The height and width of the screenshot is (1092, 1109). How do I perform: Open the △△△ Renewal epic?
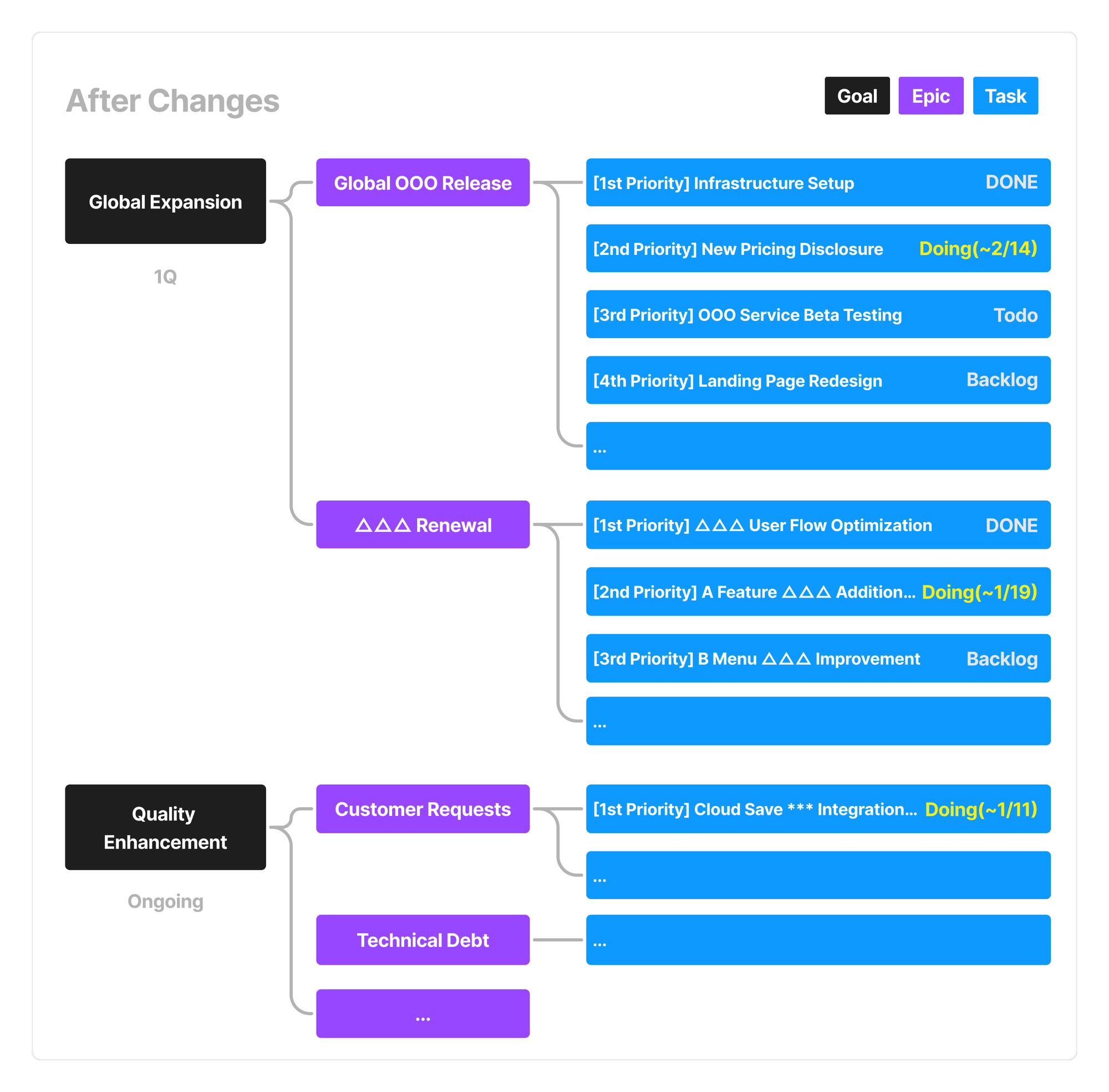tap(423, 525)
